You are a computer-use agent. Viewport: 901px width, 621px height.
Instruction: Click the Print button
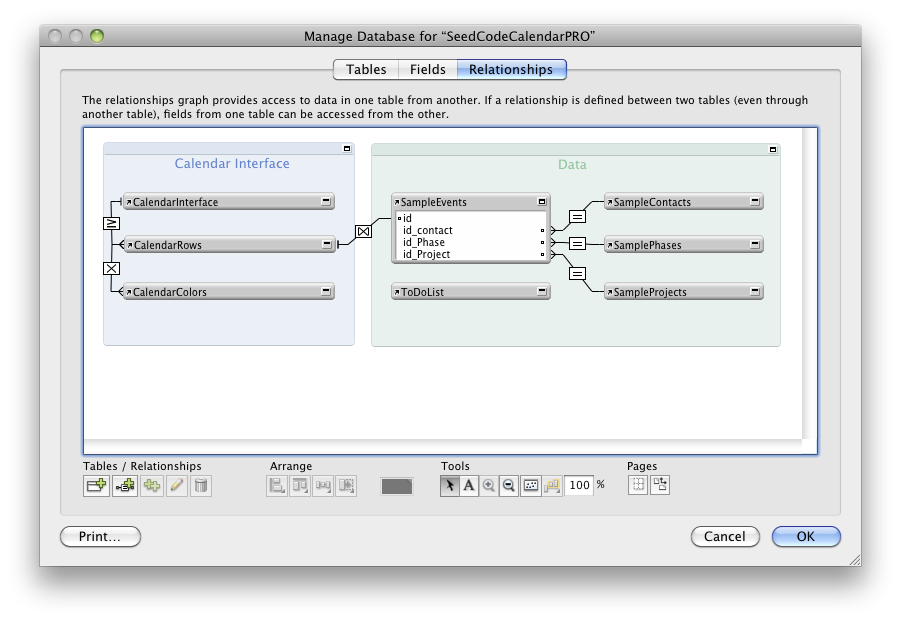tap(100, 537)
